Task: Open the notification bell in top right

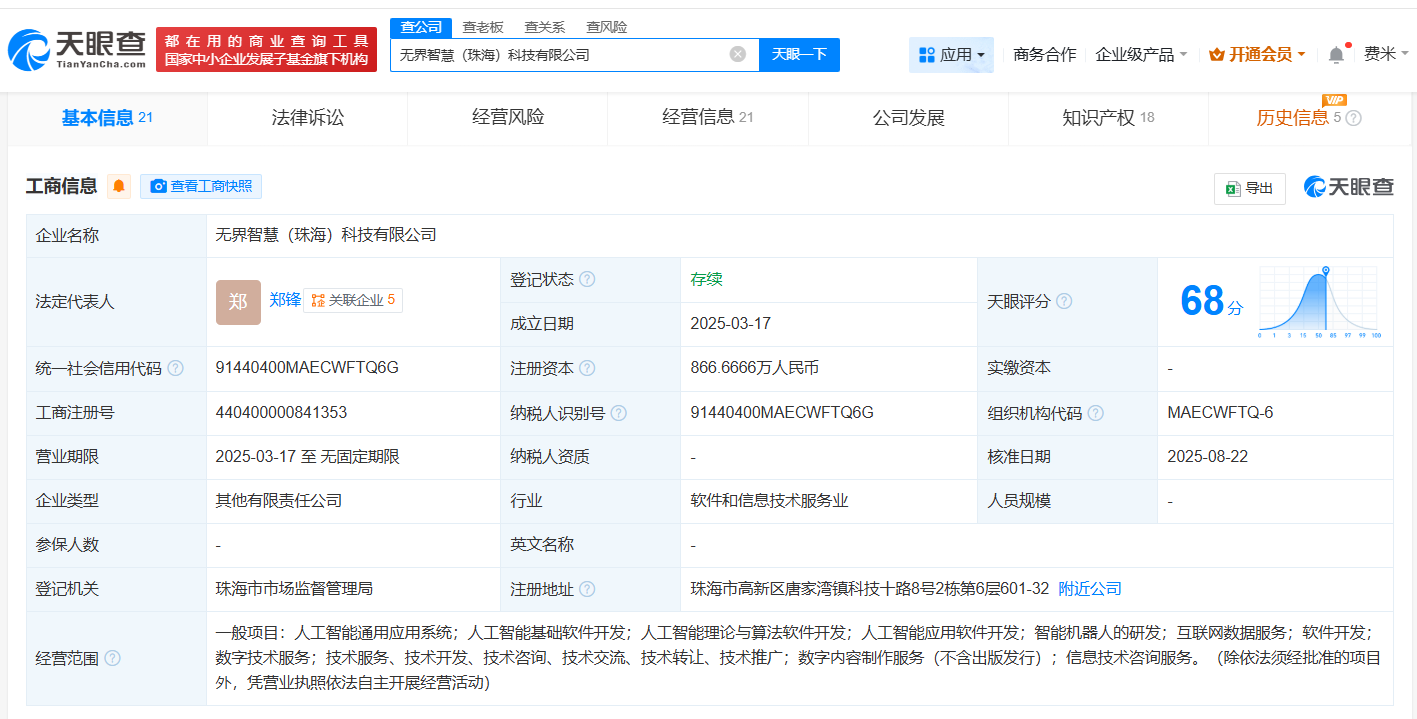Action: pyautogui.click(x=1334, y=53)
